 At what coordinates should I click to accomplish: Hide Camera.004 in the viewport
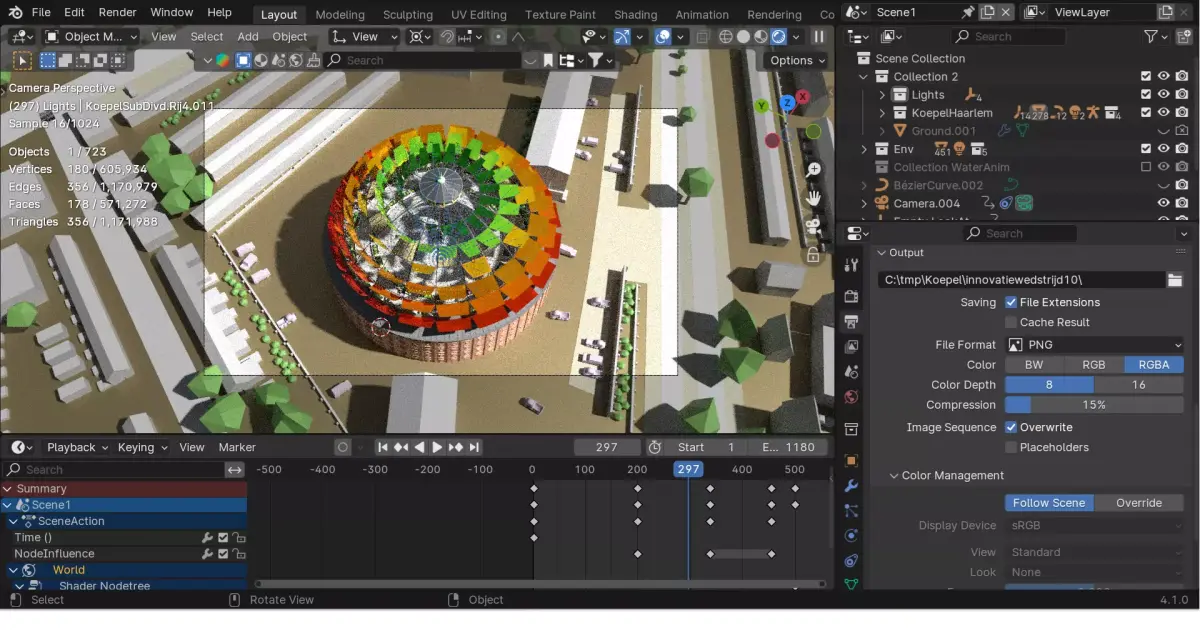click(1164, 203)
